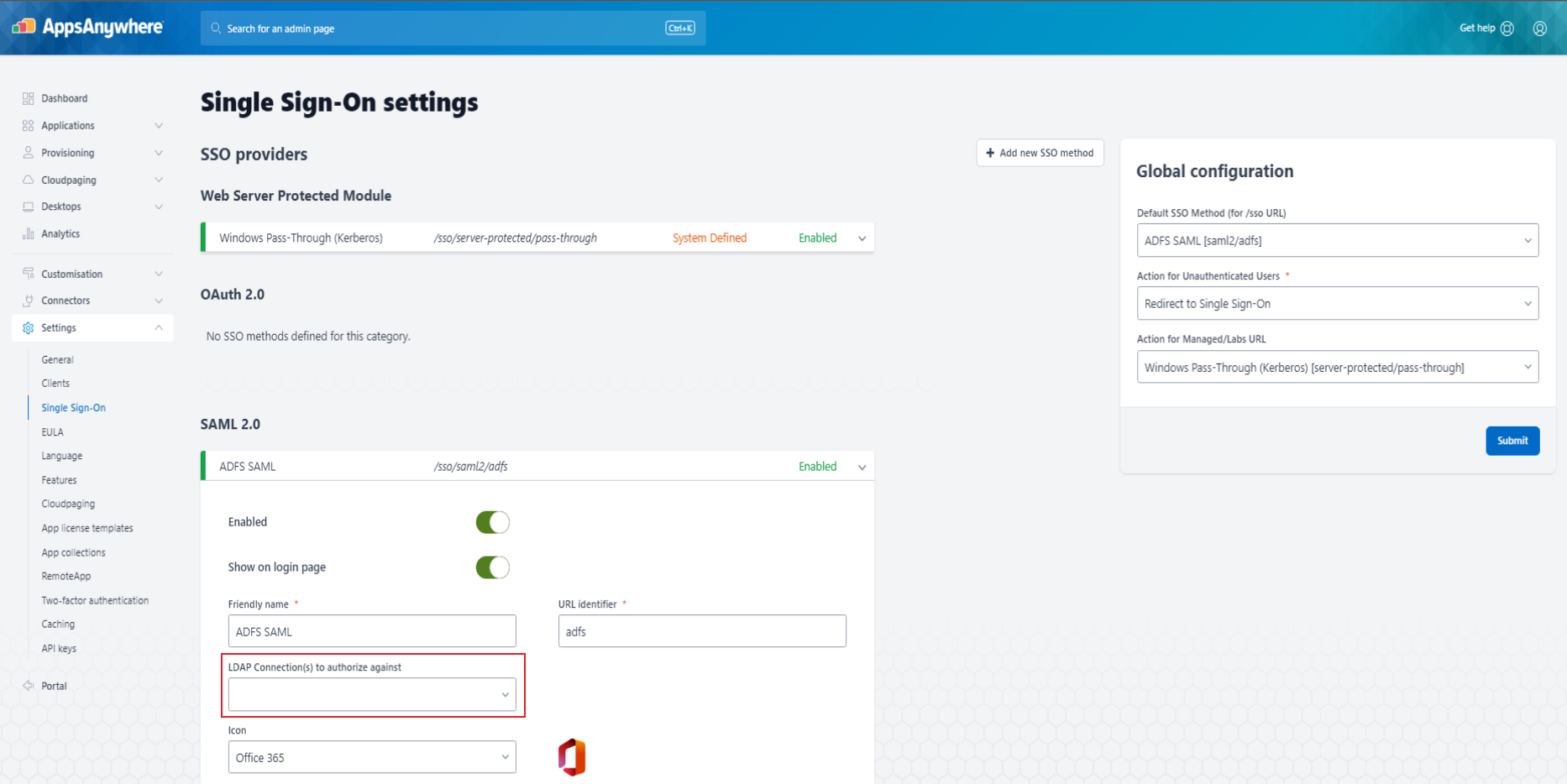
Task: Open the user account profile icon
Action: pos(1539,29)
